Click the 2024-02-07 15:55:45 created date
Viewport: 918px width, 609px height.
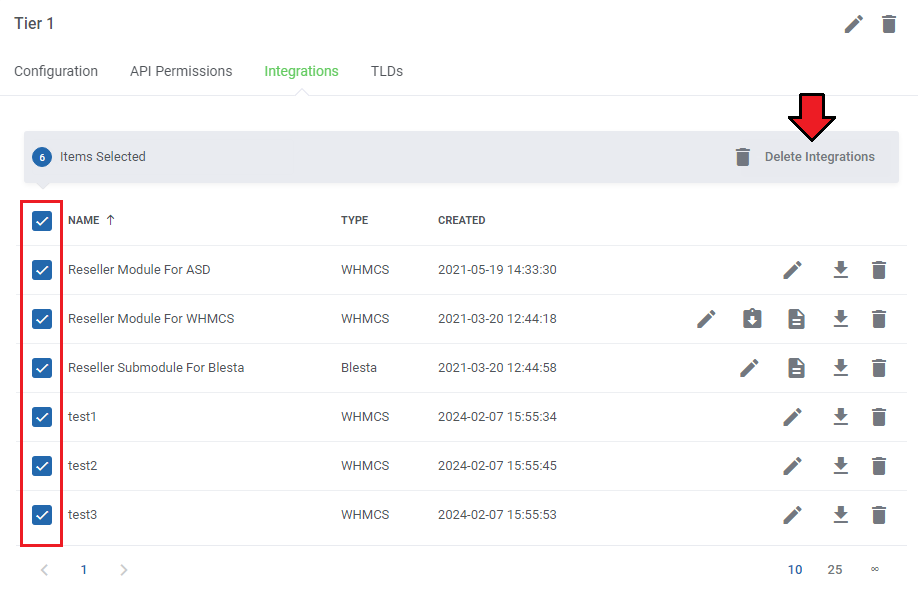click(x=497, y=466)
